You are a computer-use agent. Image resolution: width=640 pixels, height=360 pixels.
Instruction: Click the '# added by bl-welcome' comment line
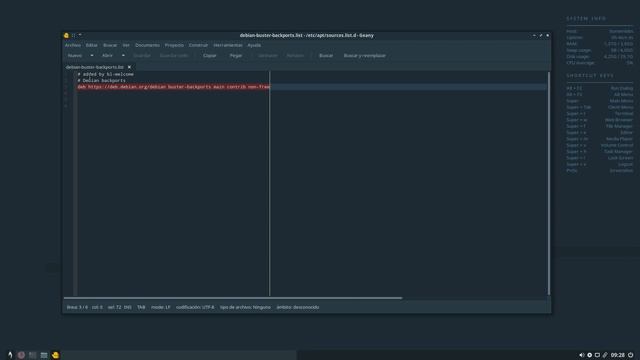click(x=106, y=74)
